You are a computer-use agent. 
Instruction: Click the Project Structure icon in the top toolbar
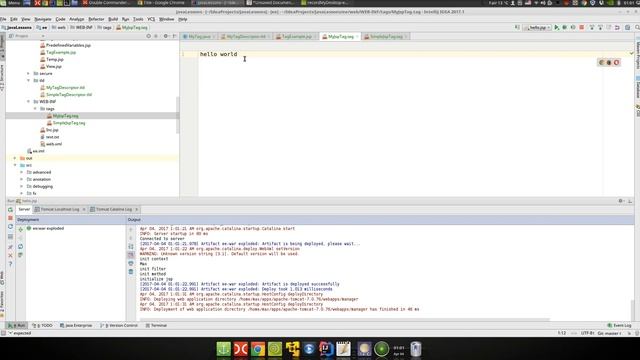(x=627, y=27)
